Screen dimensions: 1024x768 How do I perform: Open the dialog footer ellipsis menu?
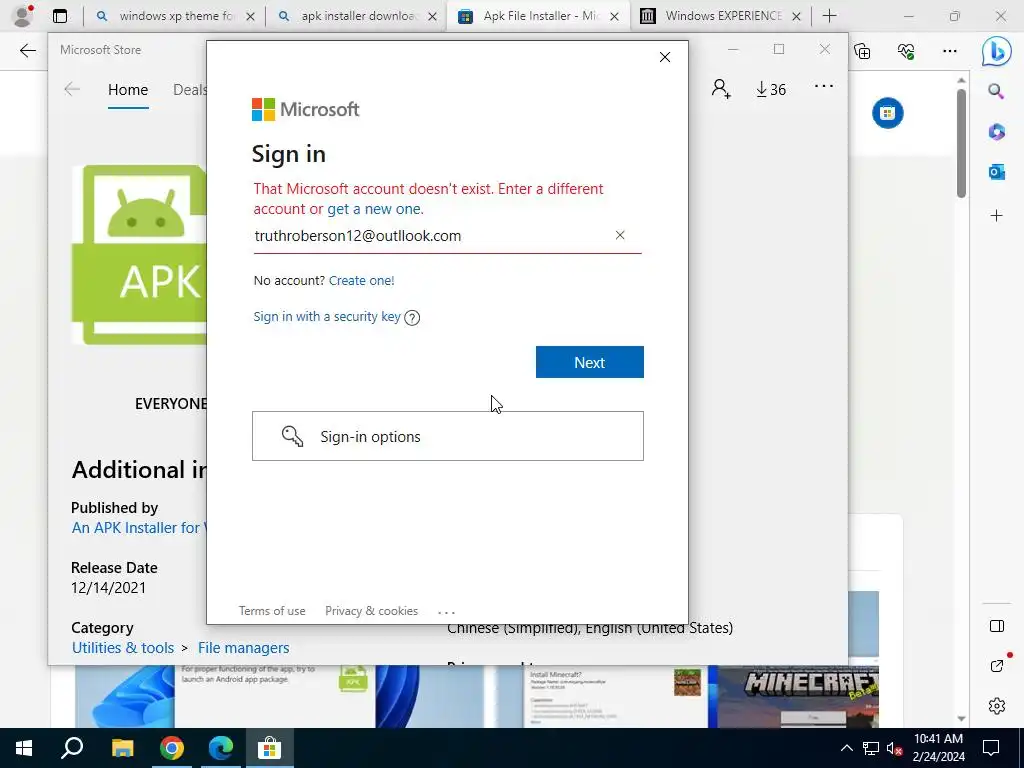447,612
